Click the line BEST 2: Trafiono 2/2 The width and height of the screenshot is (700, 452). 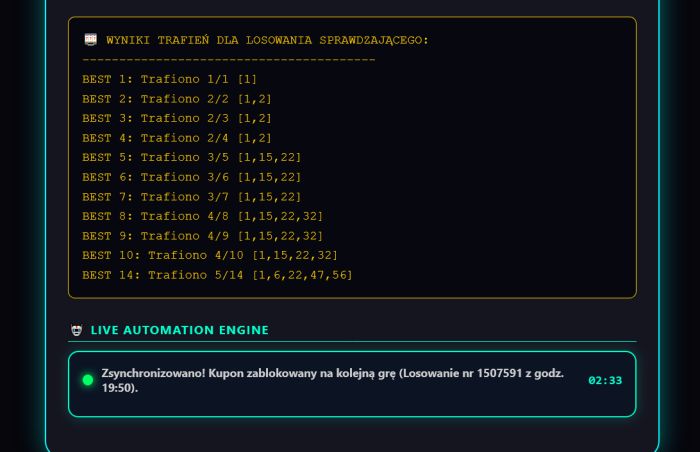point(177,99)
